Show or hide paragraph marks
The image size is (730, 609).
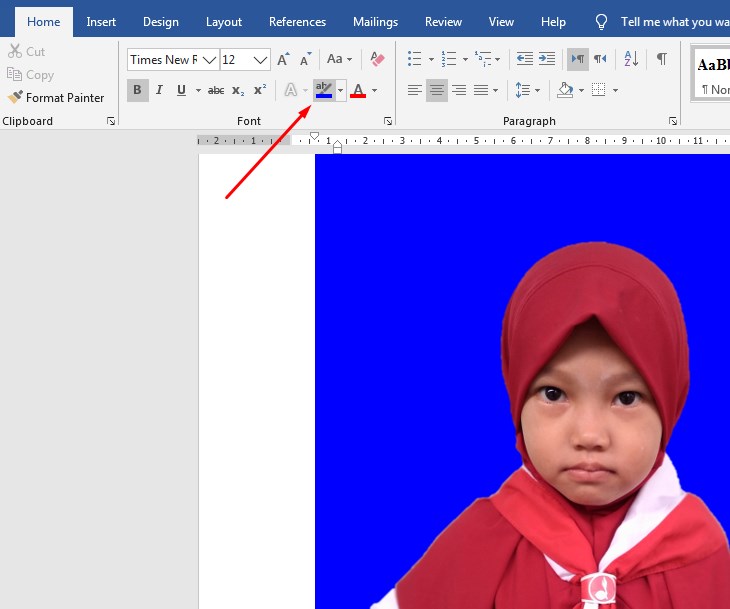point(662,59)
